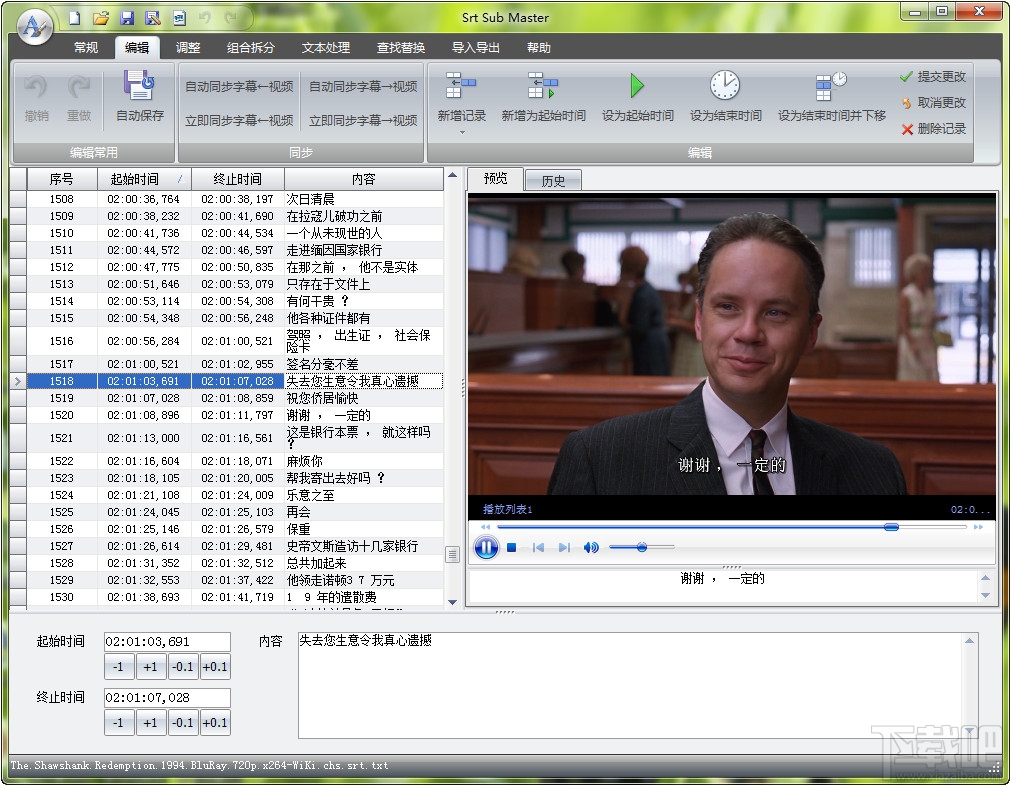Decrease 起始时间 by 0.1 second
This screenshot has width=1011, height=786.
[x=183, y=667]
